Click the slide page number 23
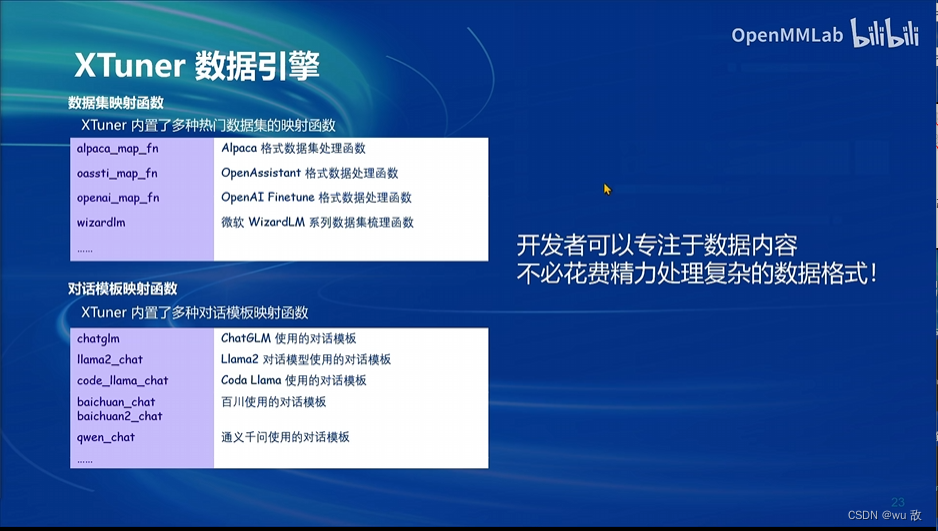Screen dimensions: 938x531 tap(898, 502)
